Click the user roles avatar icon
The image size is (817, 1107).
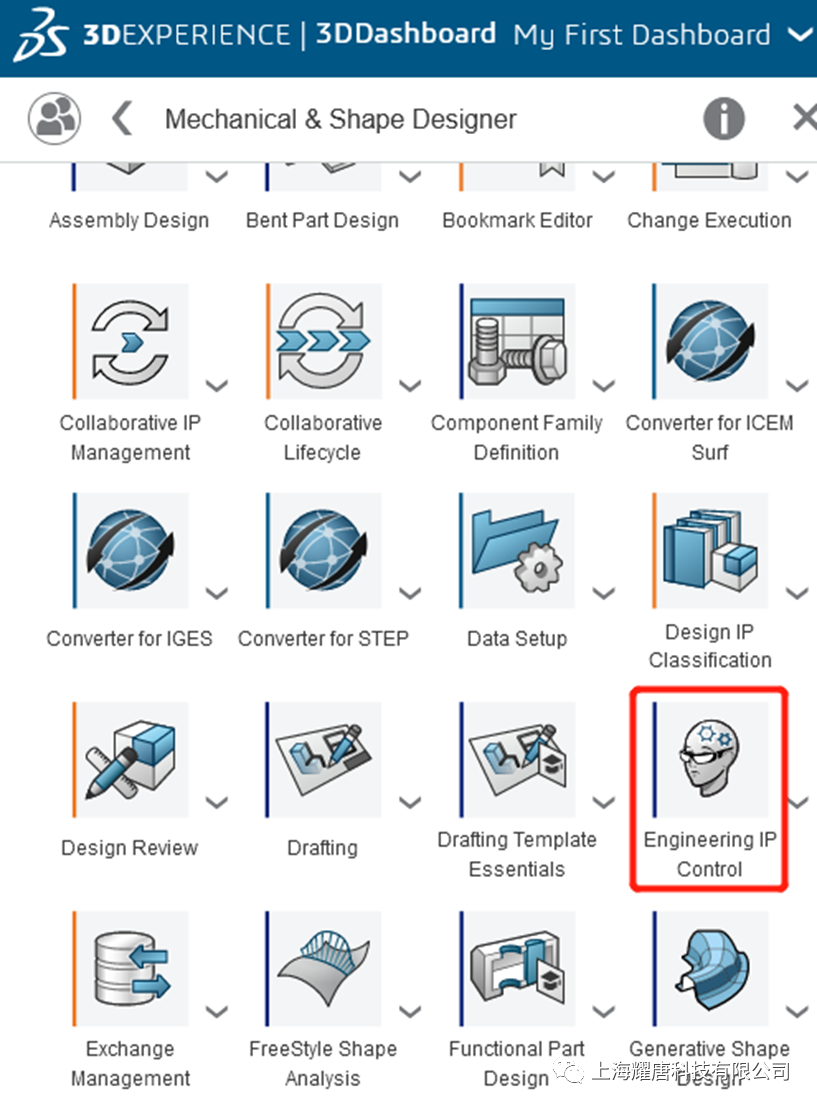click(x=54, y=118)
